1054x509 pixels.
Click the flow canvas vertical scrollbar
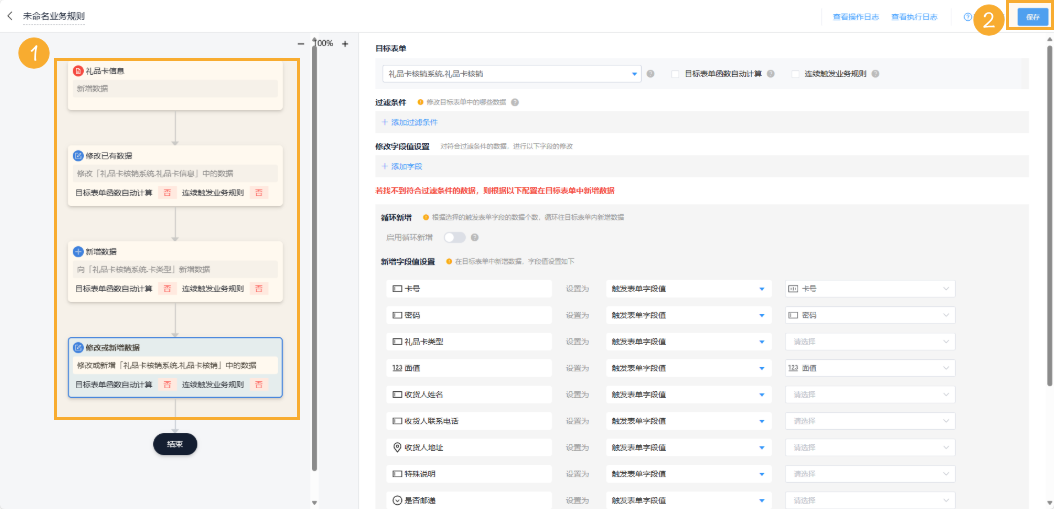coord(314,256)
